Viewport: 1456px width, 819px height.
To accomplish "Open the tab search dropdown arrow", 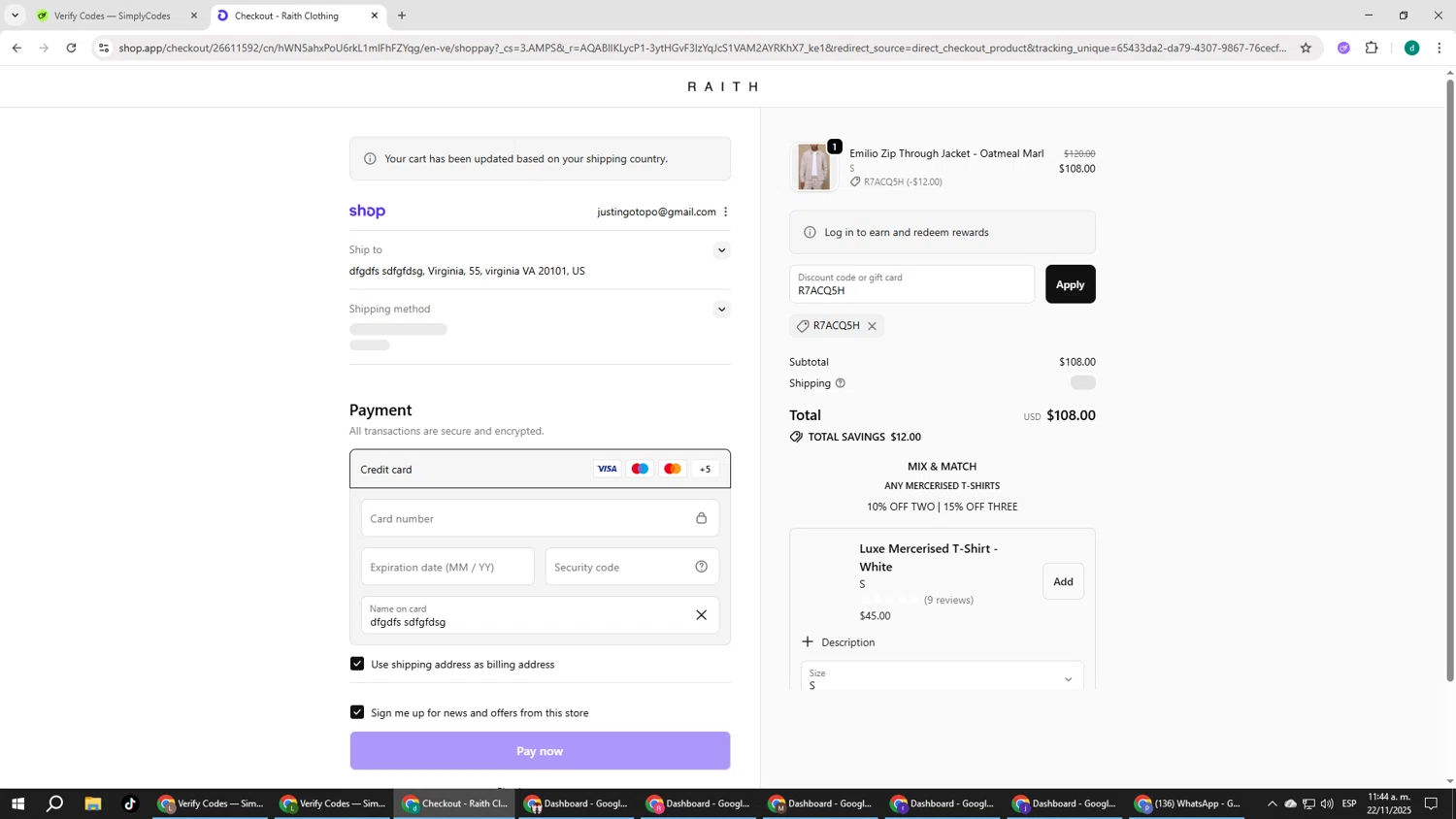I will (x=15, y=16).
